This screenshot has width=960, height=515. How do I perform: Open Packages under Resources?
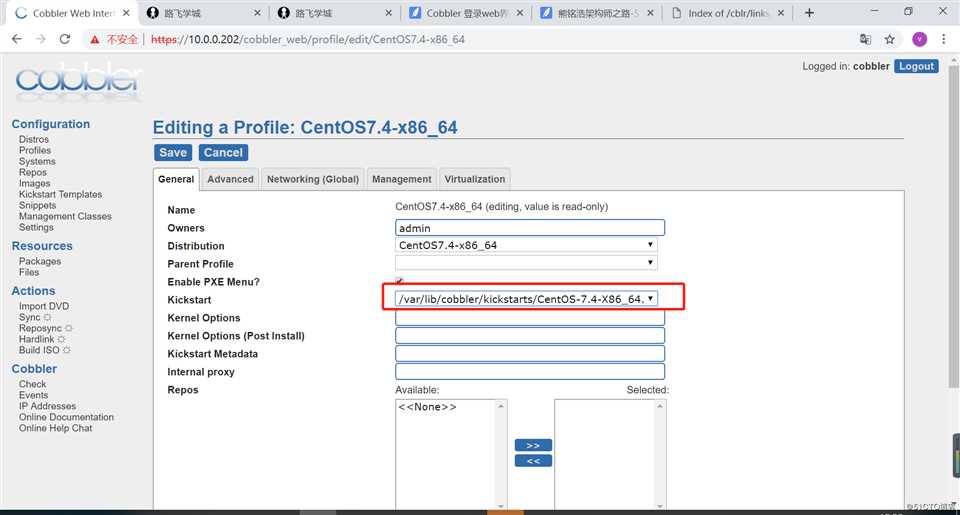click(x=40, y=261)
